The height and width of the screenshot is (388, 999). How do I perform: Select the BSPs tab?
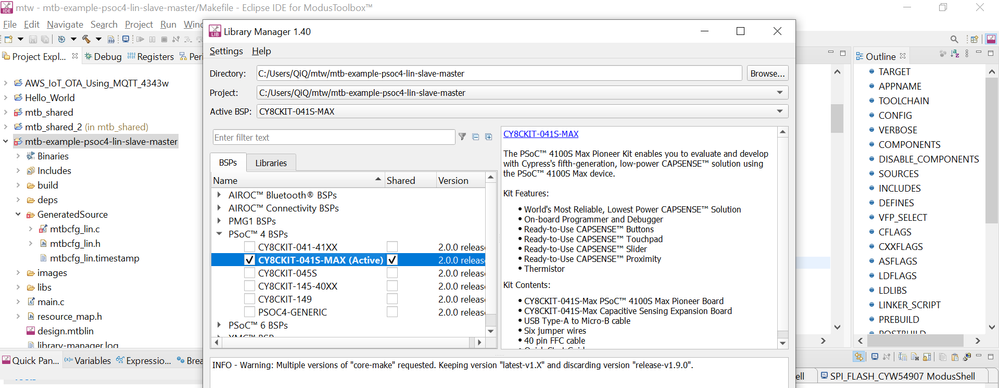coord(227,163)
